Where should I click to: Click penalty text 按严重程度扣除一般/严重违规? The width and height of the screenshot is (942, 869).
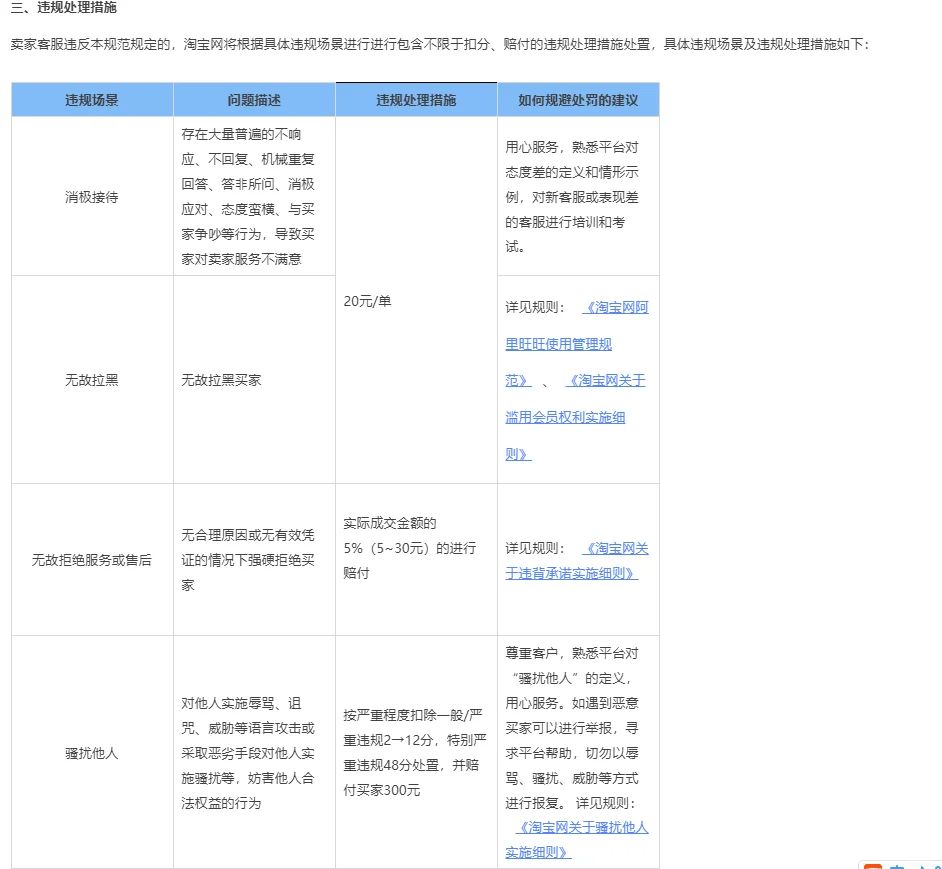(x=415, y=752)
